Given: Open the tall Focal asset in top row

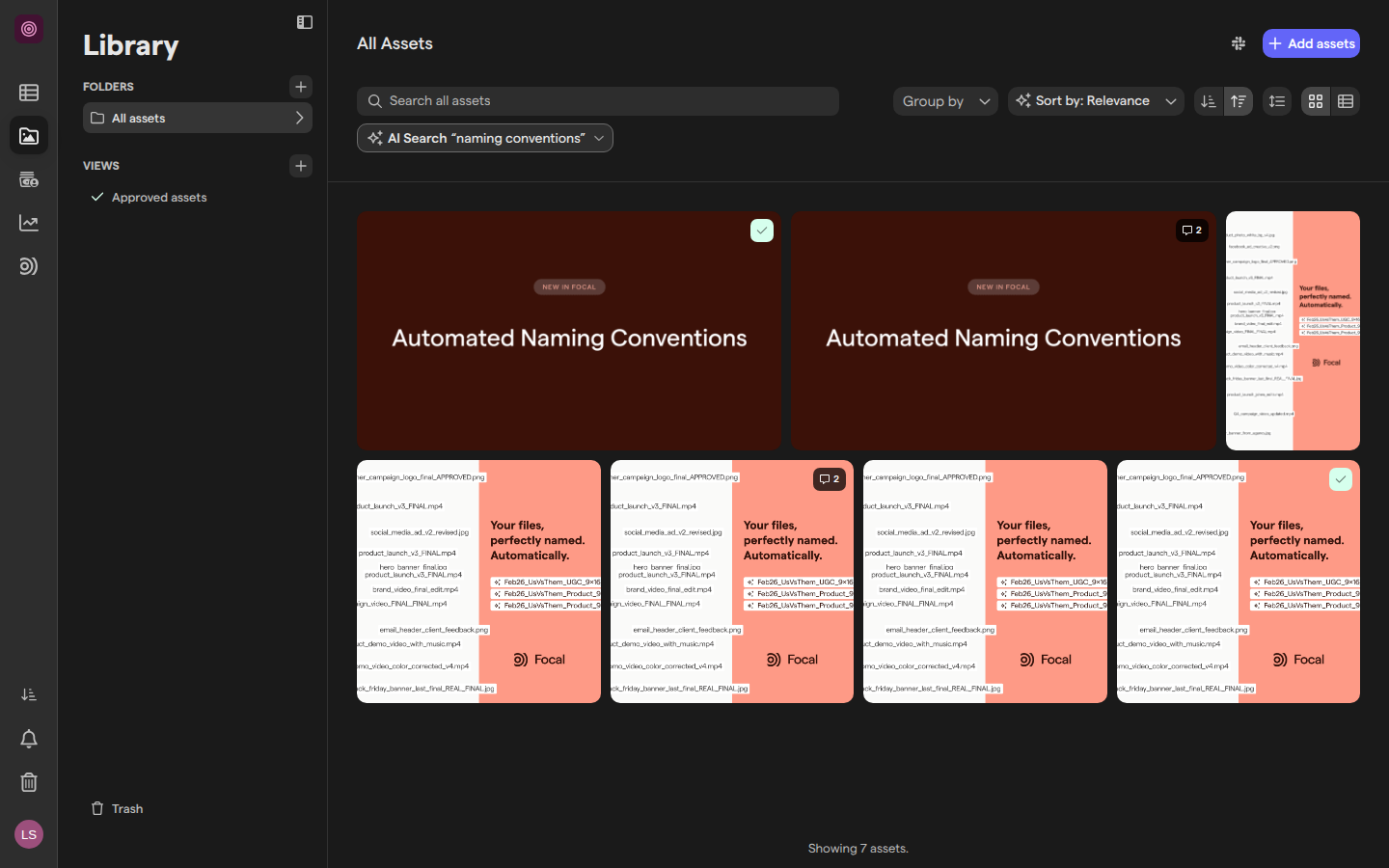Looking at the screenshot, I should pyautogui.click(x=1293, y=331).
